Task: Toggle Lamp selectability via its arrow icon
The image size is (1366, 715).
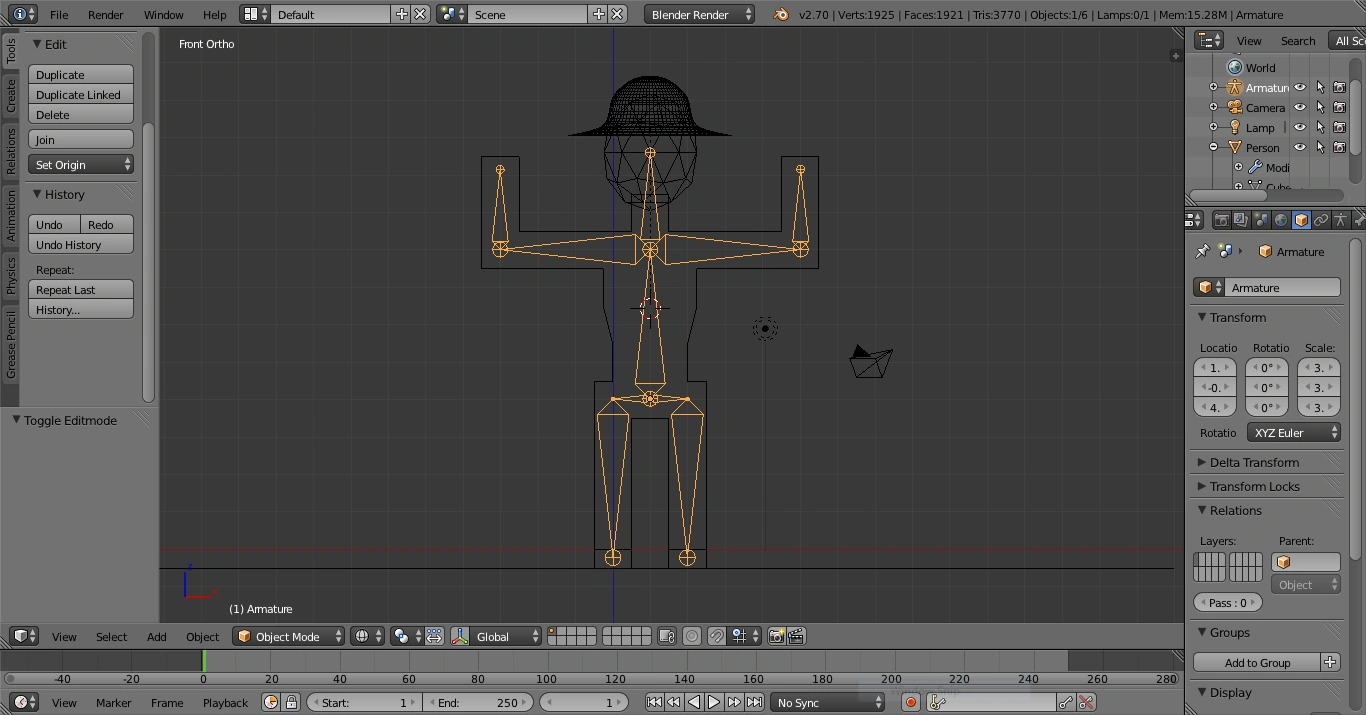Action: pyautogui.click(x=1320, y=128)
